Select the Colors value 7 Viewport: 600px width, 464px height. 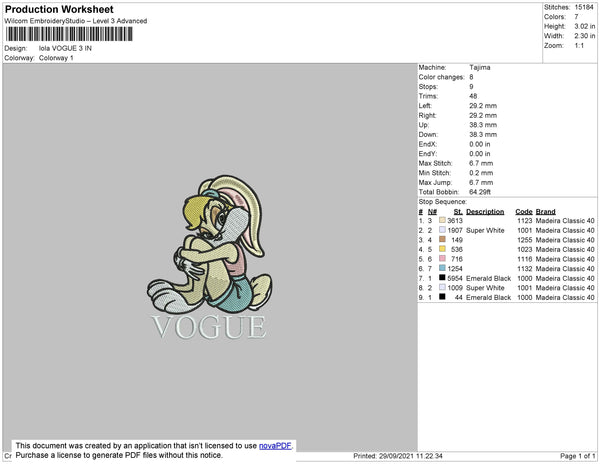pos(576,17)
